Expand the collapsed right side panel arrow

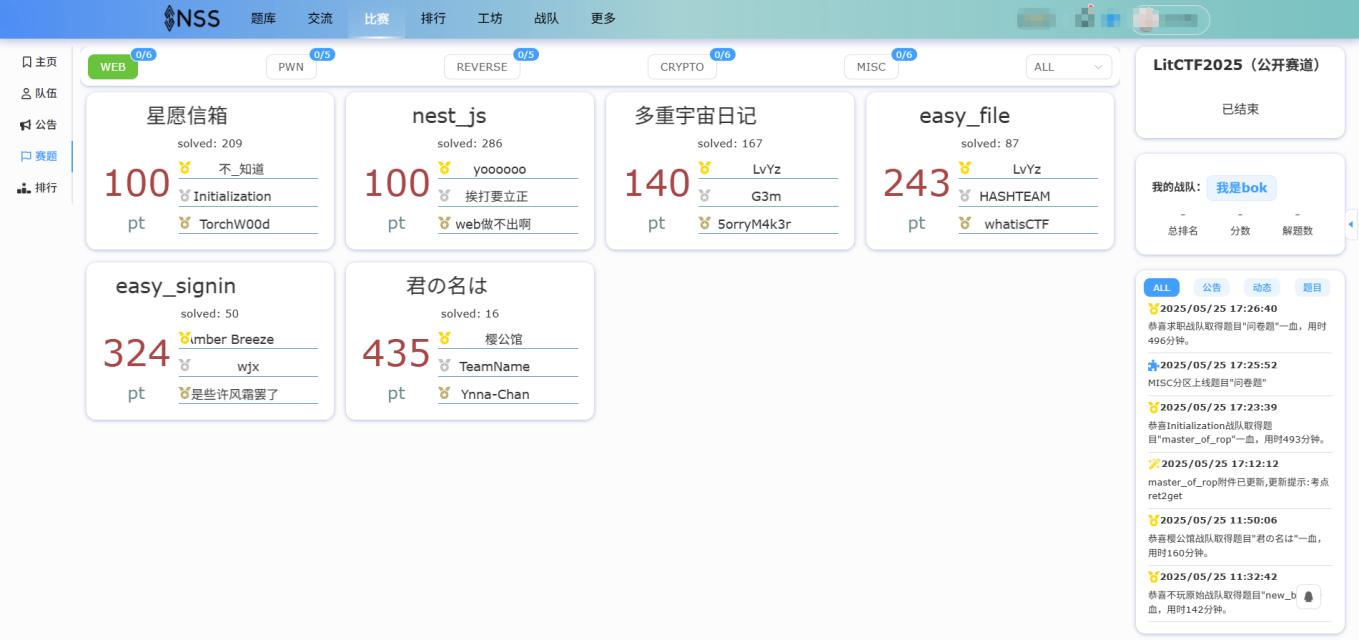1351,224
